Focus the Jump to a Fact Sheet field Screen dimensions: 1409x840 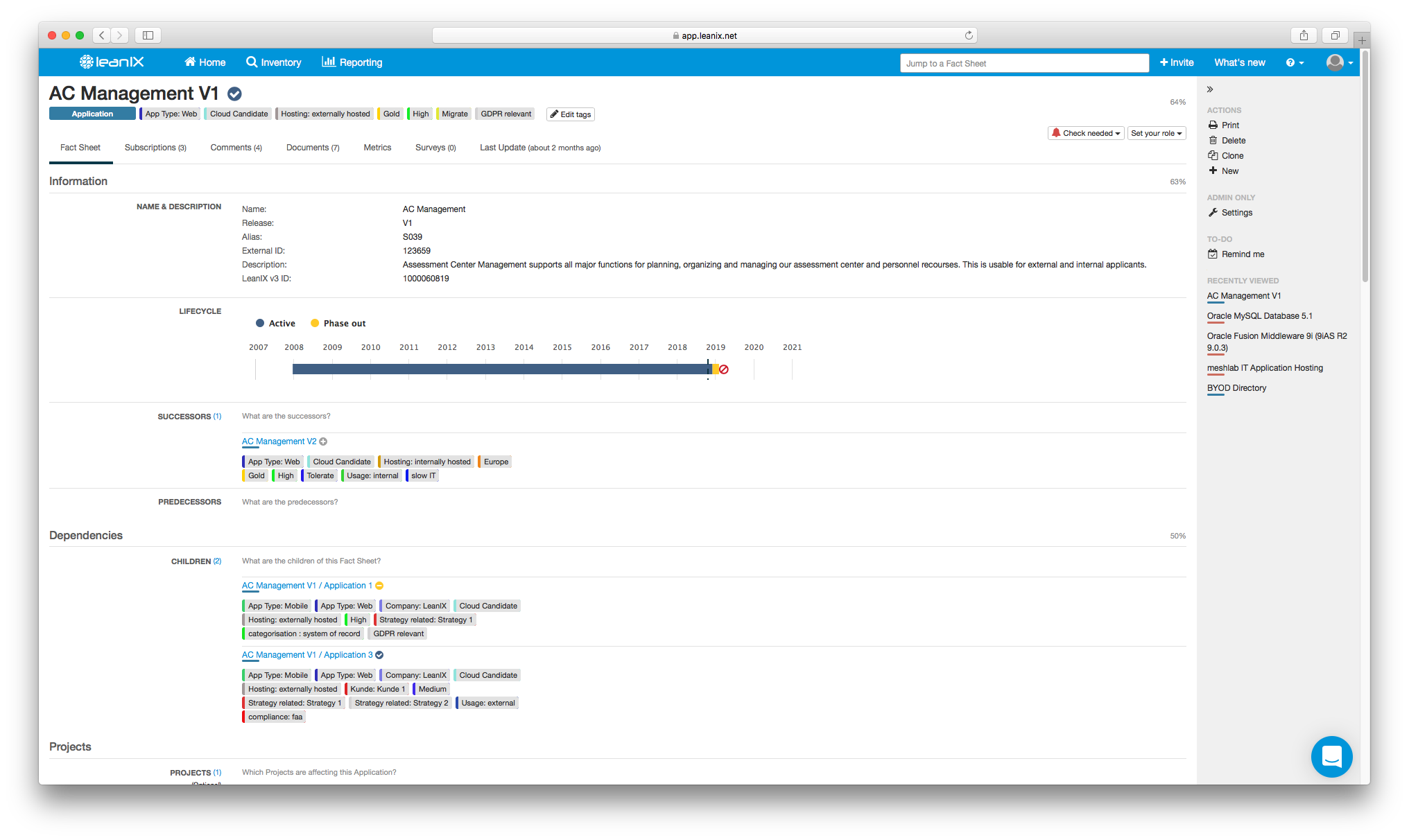coord(1024,63)
